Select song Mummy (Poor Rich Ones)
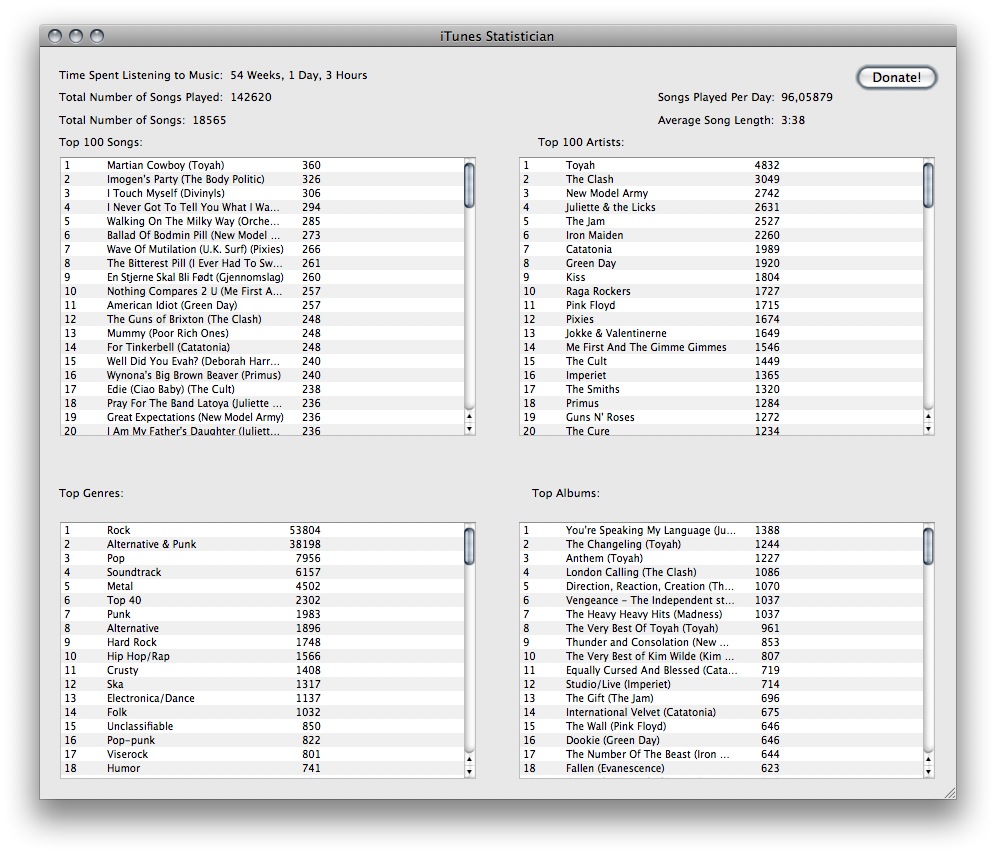This screenshot has height=854, width=996. tap(262, 333)
